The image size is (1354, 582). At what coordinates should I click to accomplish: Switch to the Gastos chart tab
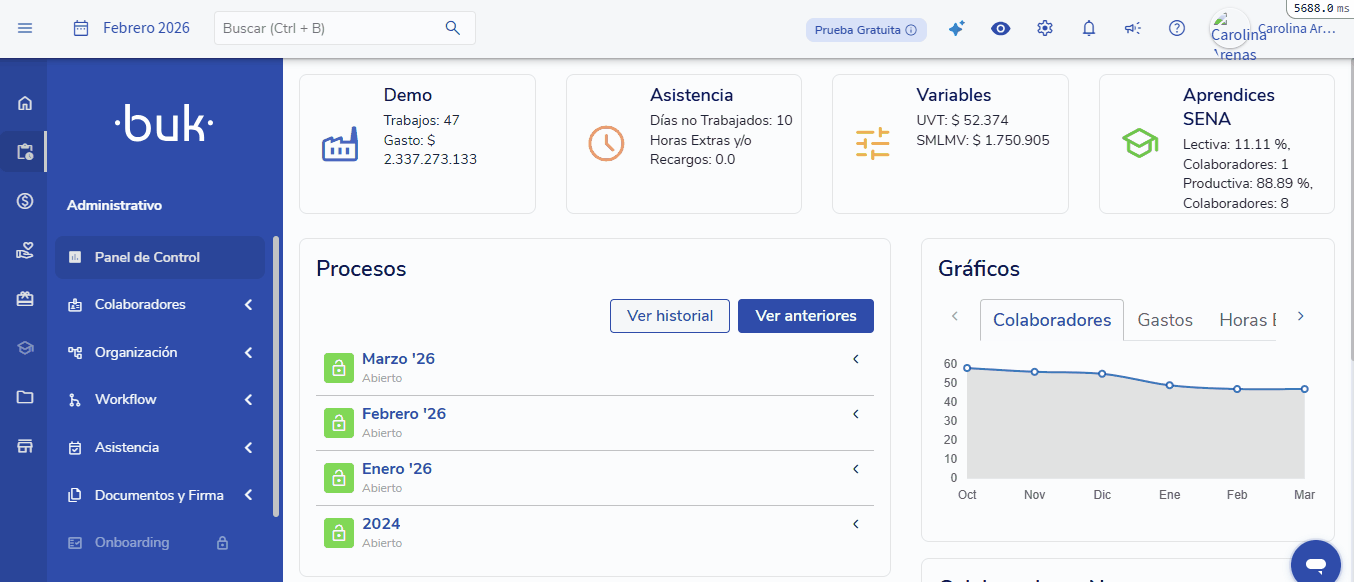pyautogui.click(x=1165, y=320)
